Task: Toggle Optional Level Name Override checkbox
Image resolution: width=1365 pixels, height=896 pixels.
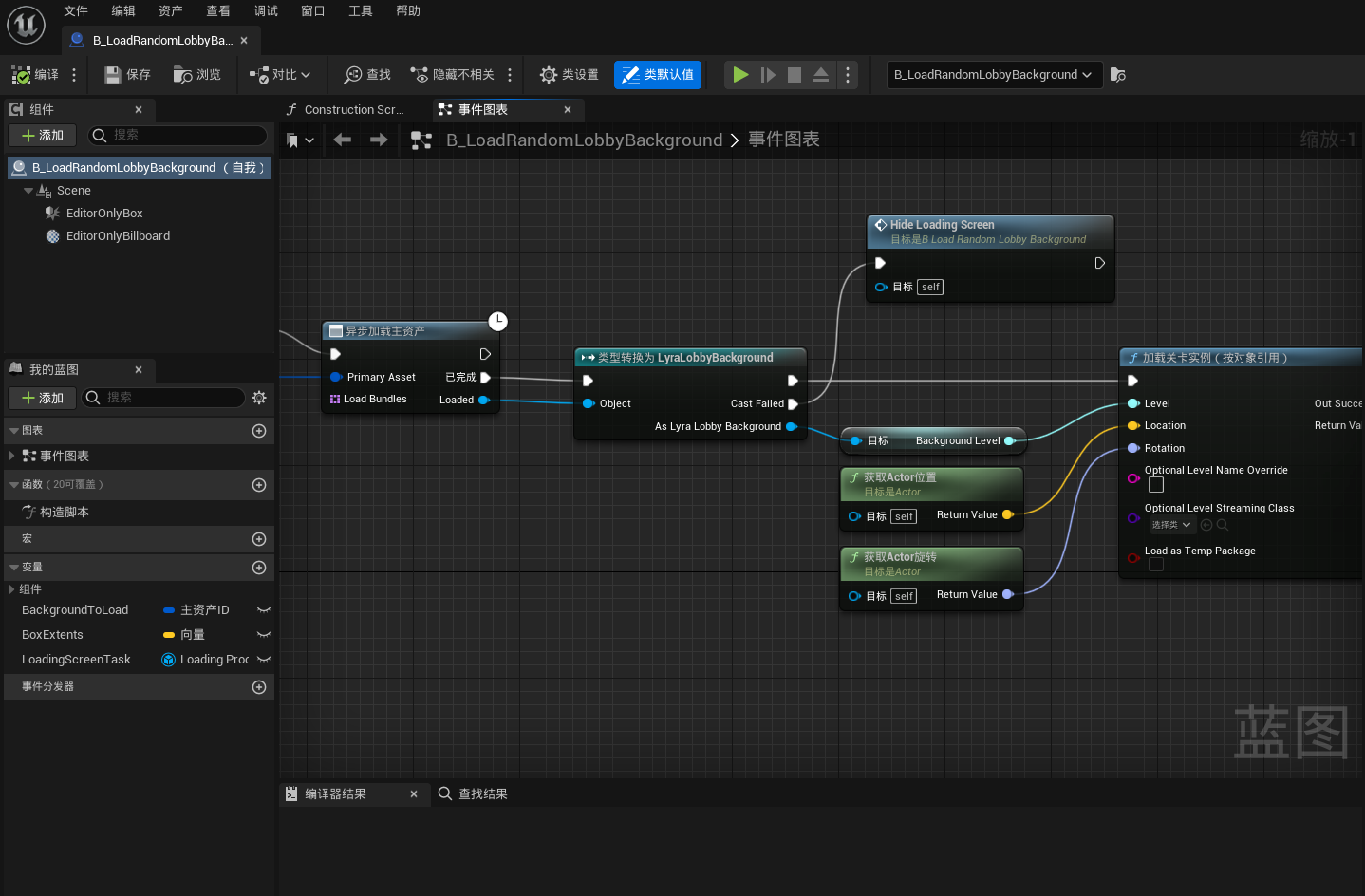Action: (1155, 485)
